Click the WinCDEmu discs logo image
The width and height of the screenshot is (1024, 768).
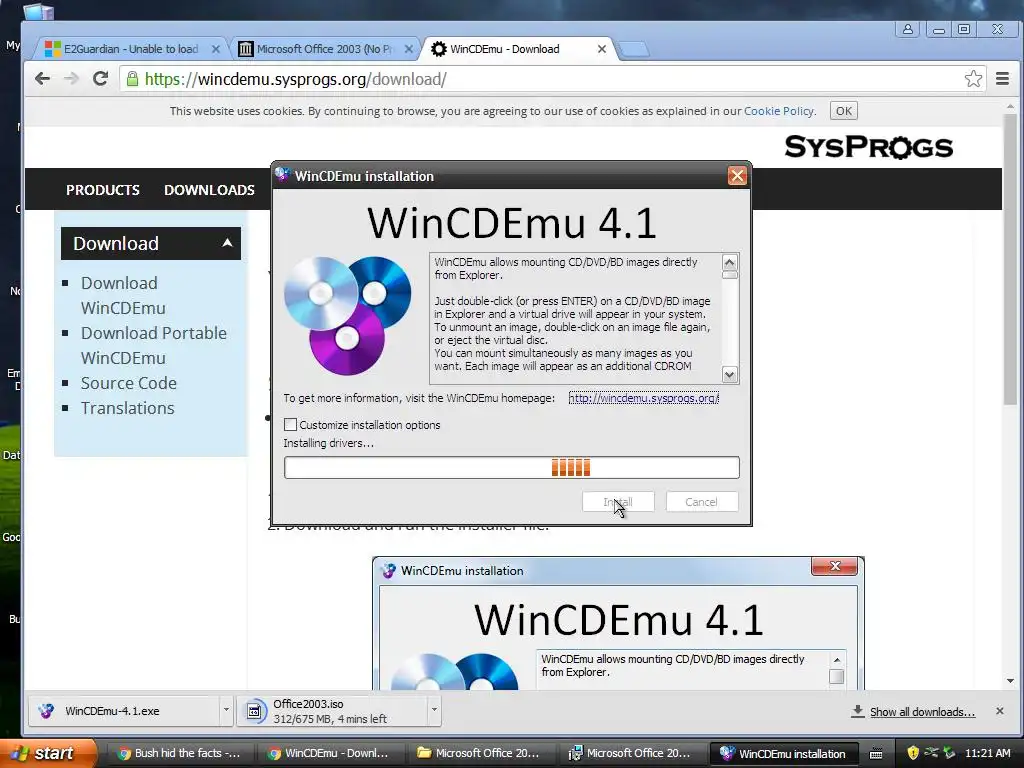347,316
